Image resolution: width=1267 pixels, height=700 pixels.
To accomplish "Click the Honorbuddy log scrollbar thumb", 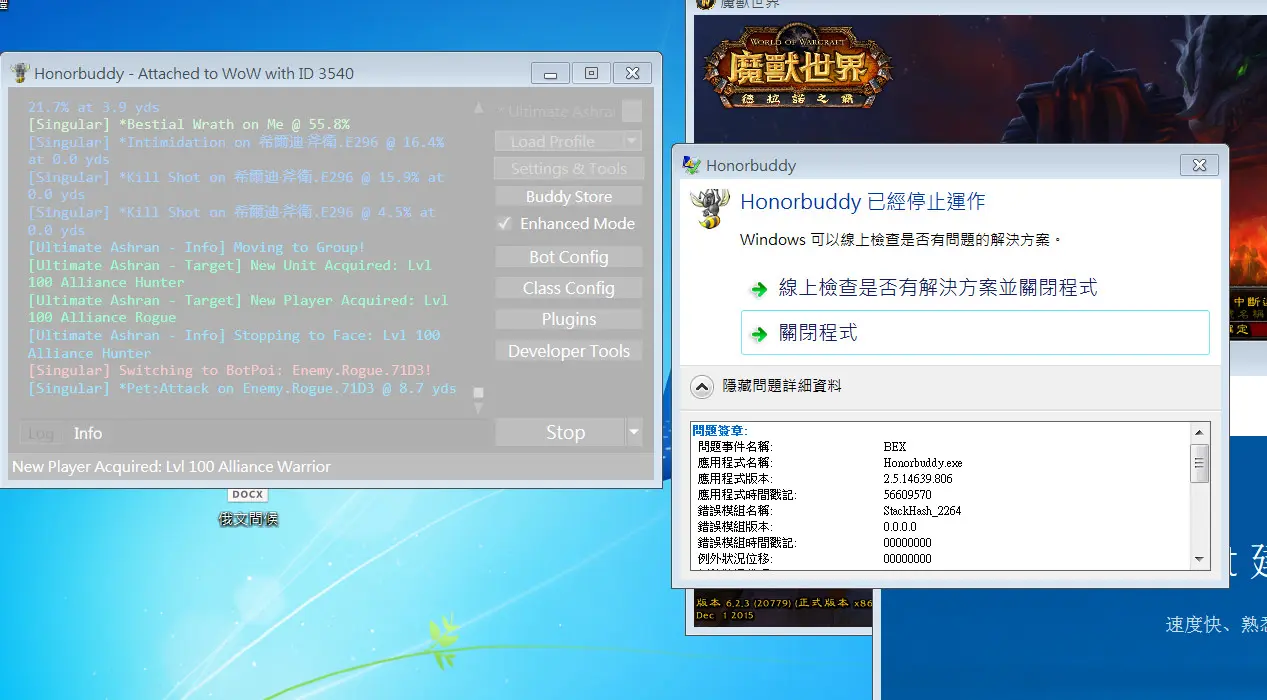I will point(478,393).
